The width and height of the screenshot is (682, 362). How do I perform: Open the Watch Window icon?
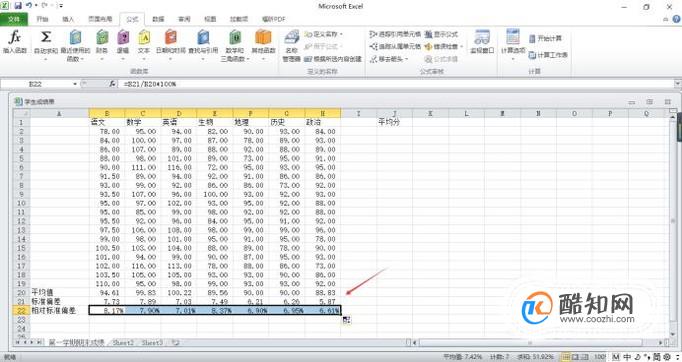point(482,42)
